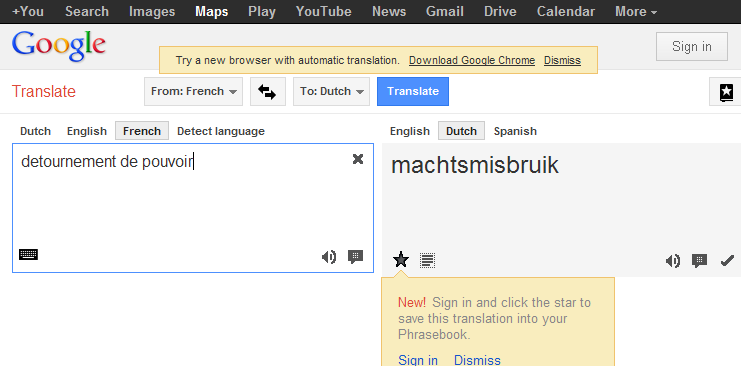The height and width of the screenshot is (366, 741).
Task: Open the YouTube item in top bar
Action: pyautogui.click(x=324, y=11)
